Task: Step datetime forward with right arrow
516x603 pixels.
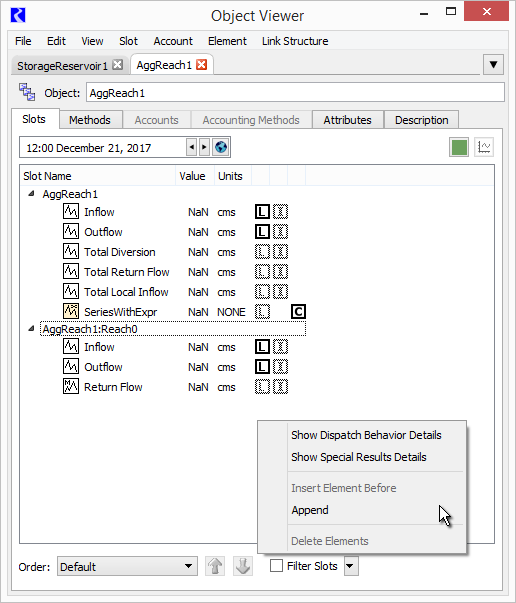Action: pos(204,147)
